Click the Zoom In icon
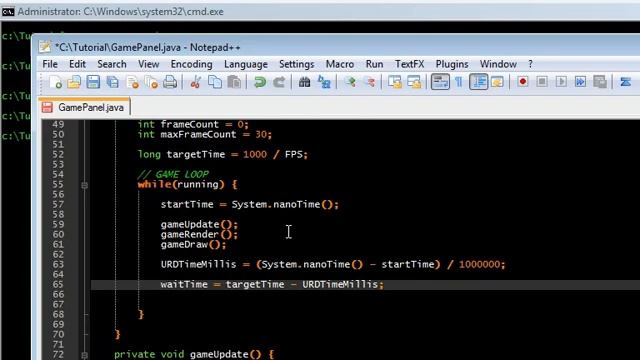This screenshot has width=640, height=360. tap(350, 82)
